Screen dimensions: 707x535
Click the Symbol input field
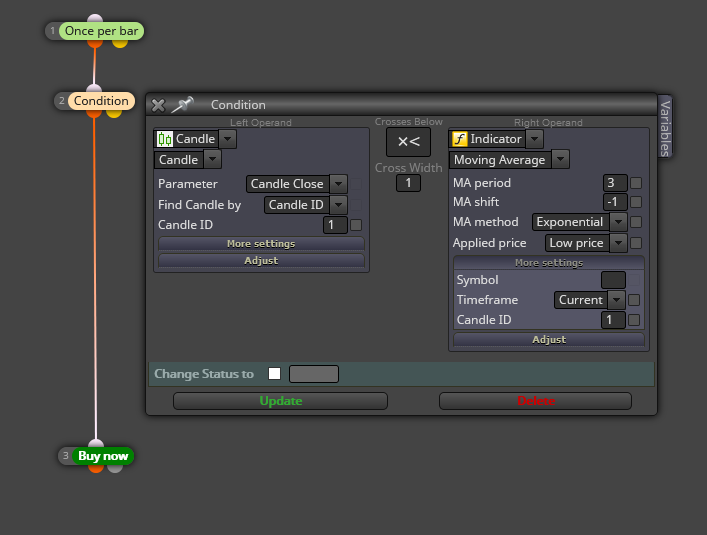(x=613, y=280)
